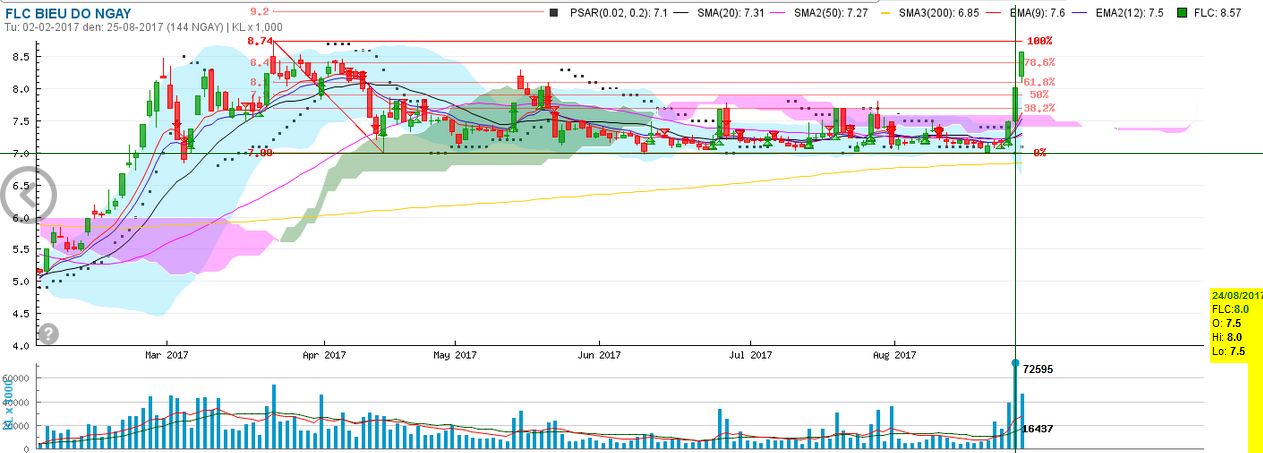
Task: Click the Hi: 8.0 value in tooltip
Action: coord(1226,338)
